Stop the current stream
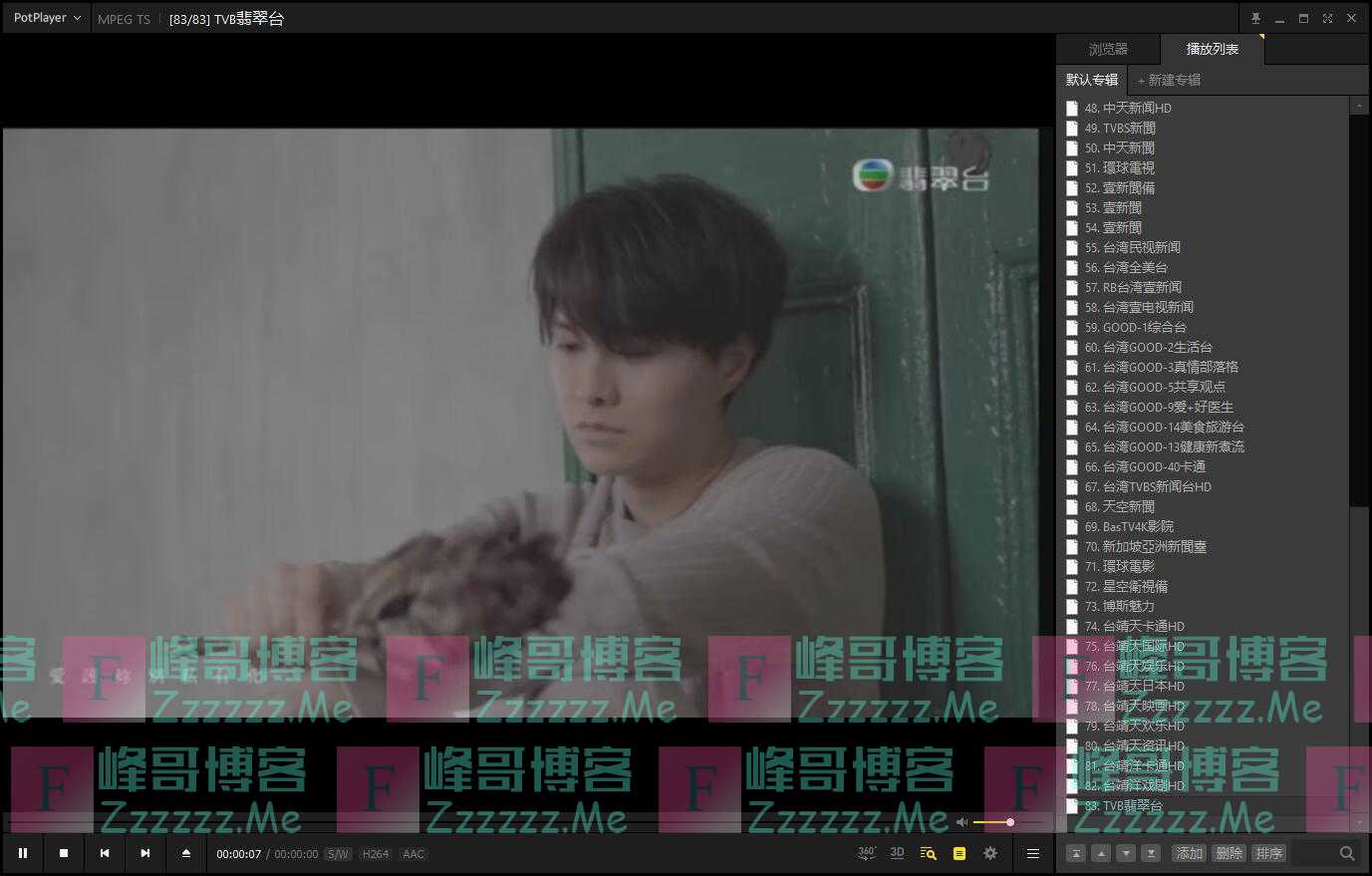Viewport: 1372px width, 876px height. [x=64, y=853]
